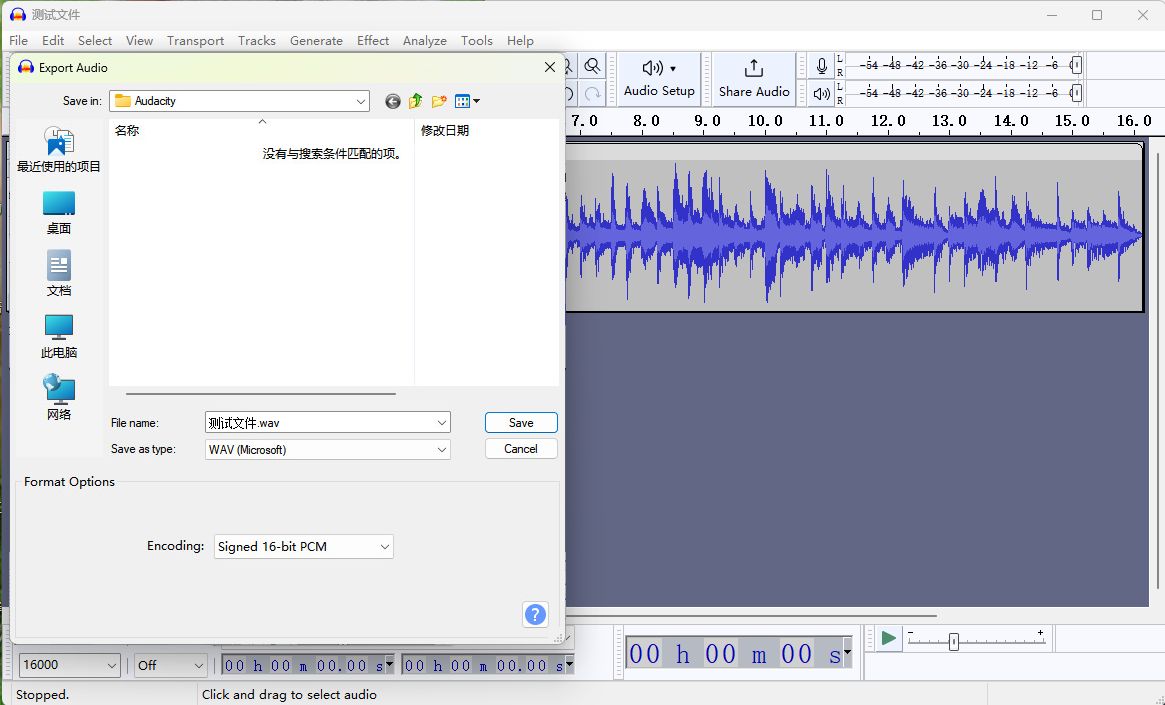The height and width of the screenshot is (705, 1165).
Task: Open help with the blue question mark
Action: 535,614
